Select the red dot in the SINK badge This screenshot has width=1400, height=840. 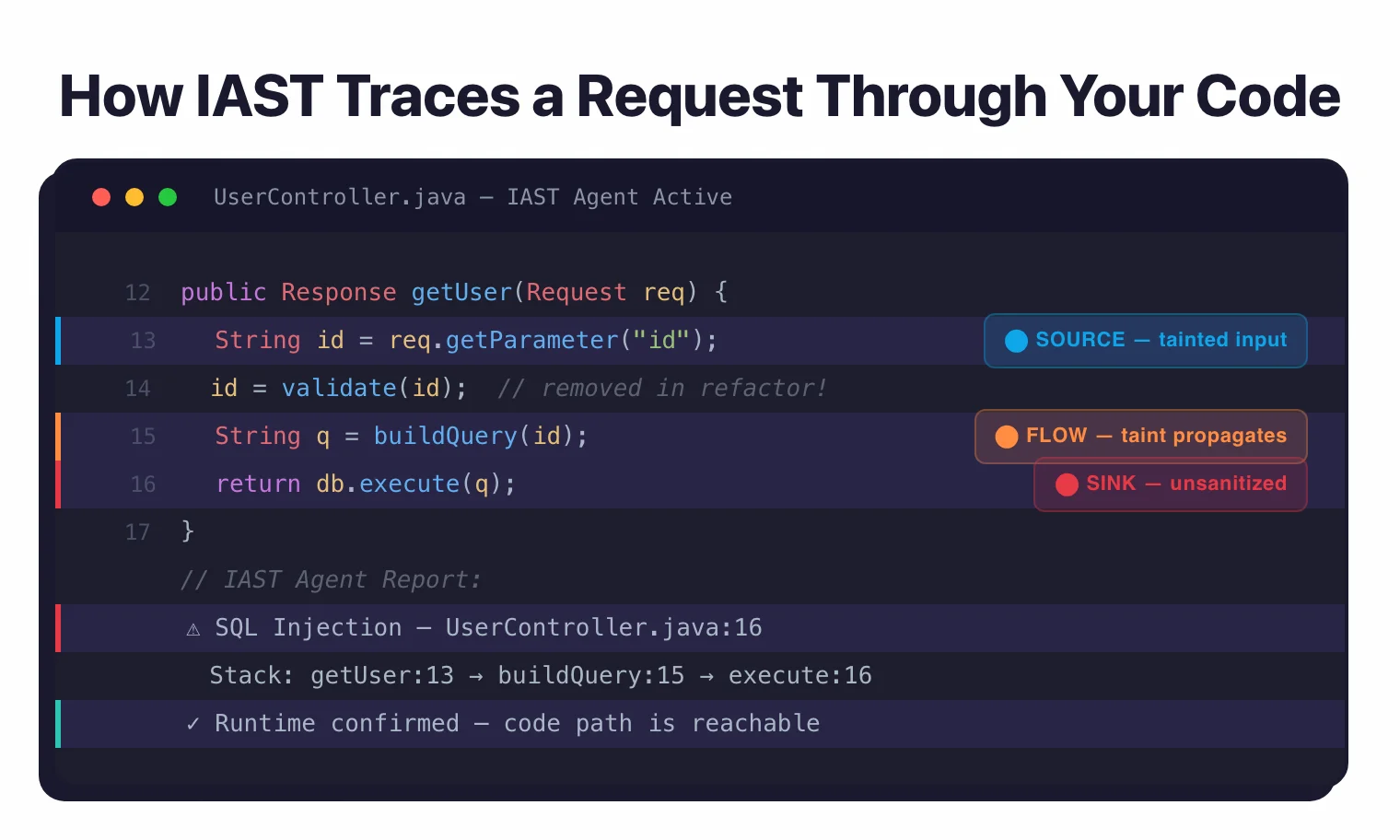click(1067, 484)
